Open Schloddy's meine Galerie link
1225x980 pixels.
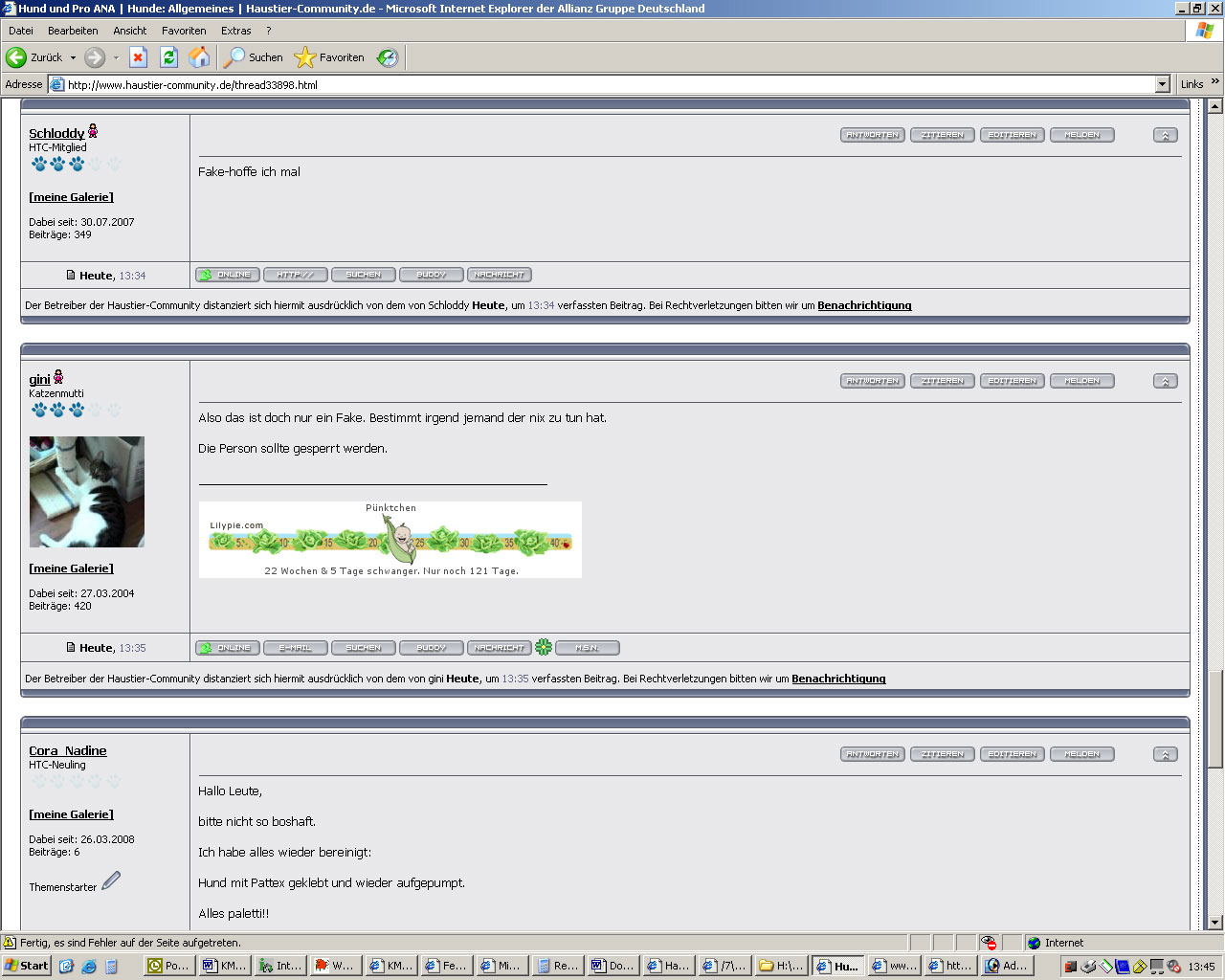pyautogui.click(x=71, y=197)
